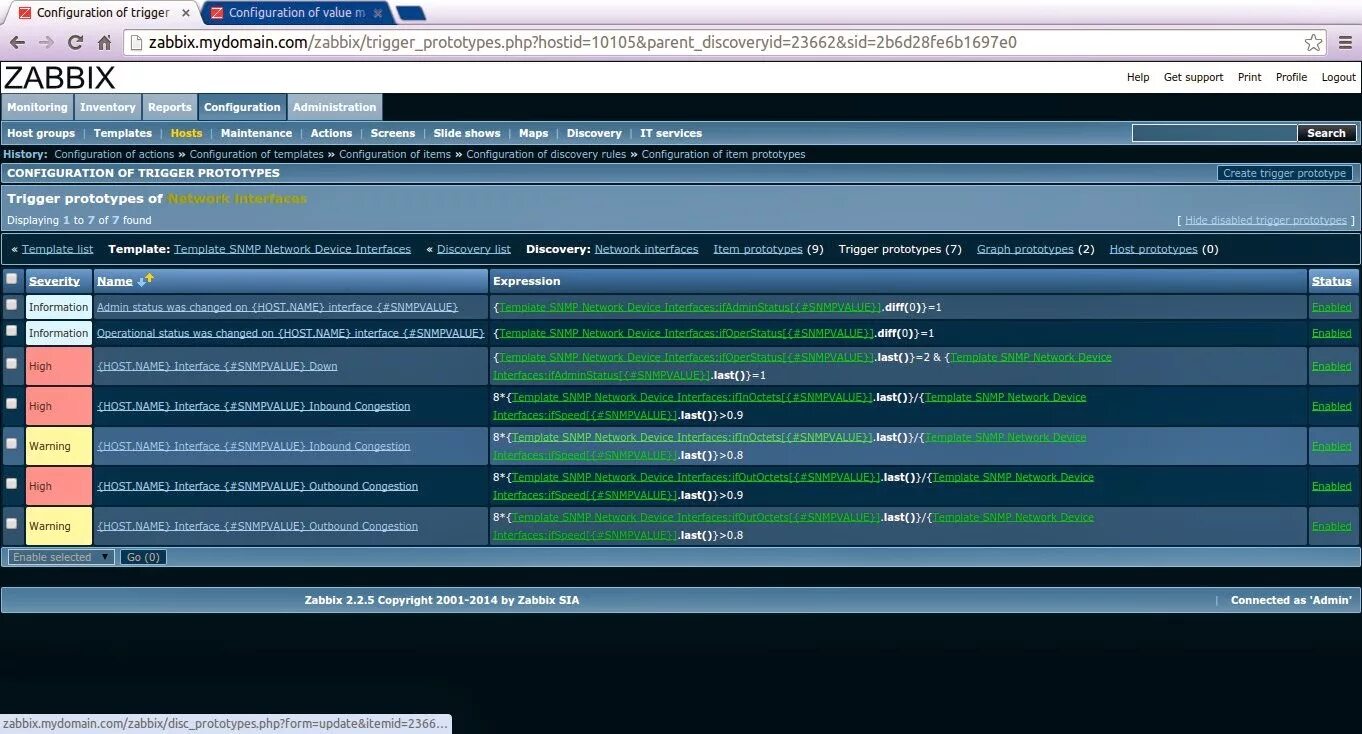The width and height of the screenshot is (1362, 734).
Task: Switch to Configuration of value browser tab
Action: (x=297, y=13)
